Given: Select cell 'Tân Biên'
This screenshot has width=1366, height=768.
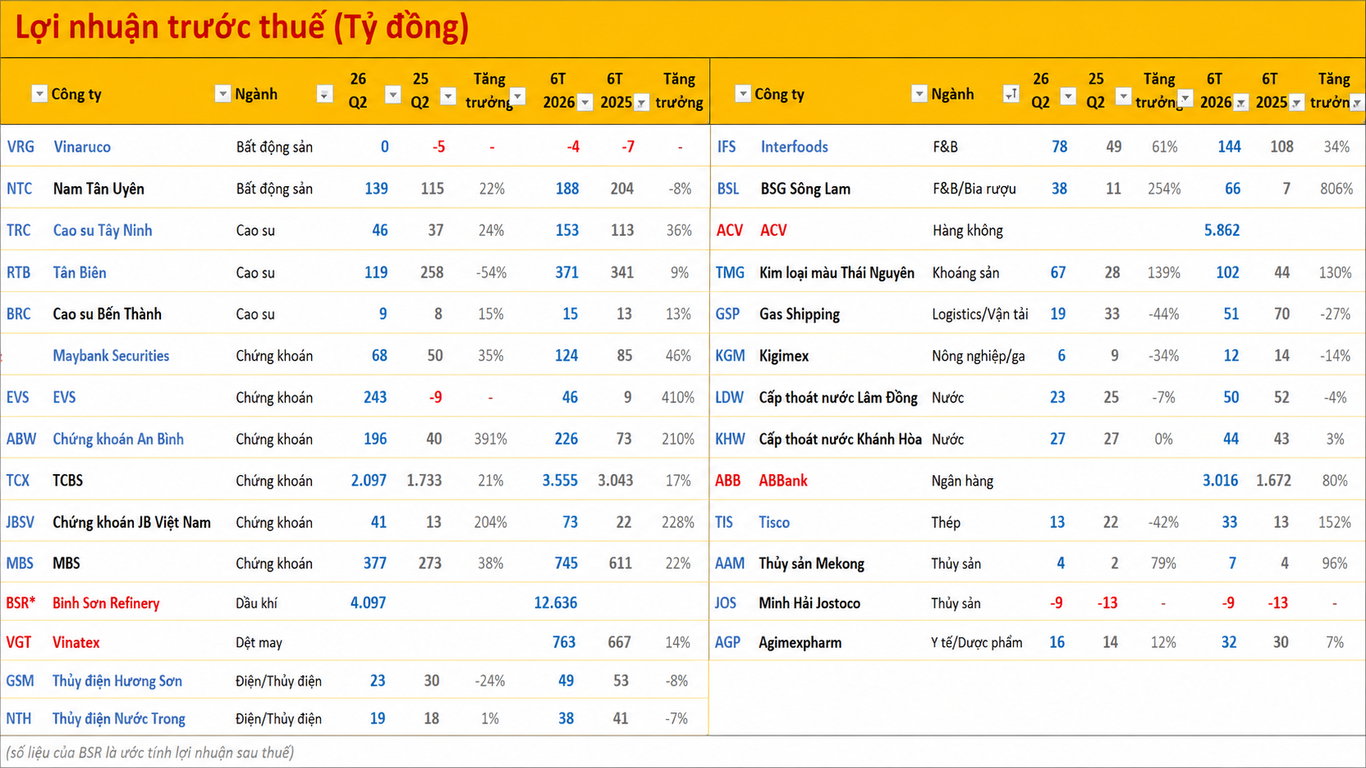Looking at the screenshot, I should point(79,273).
